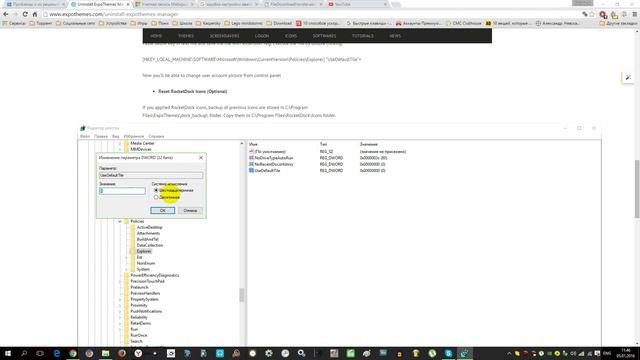Select the hexadecimal radio button in DWORD dialog
Screen dimensions: 640x360
tap(156, 191)
